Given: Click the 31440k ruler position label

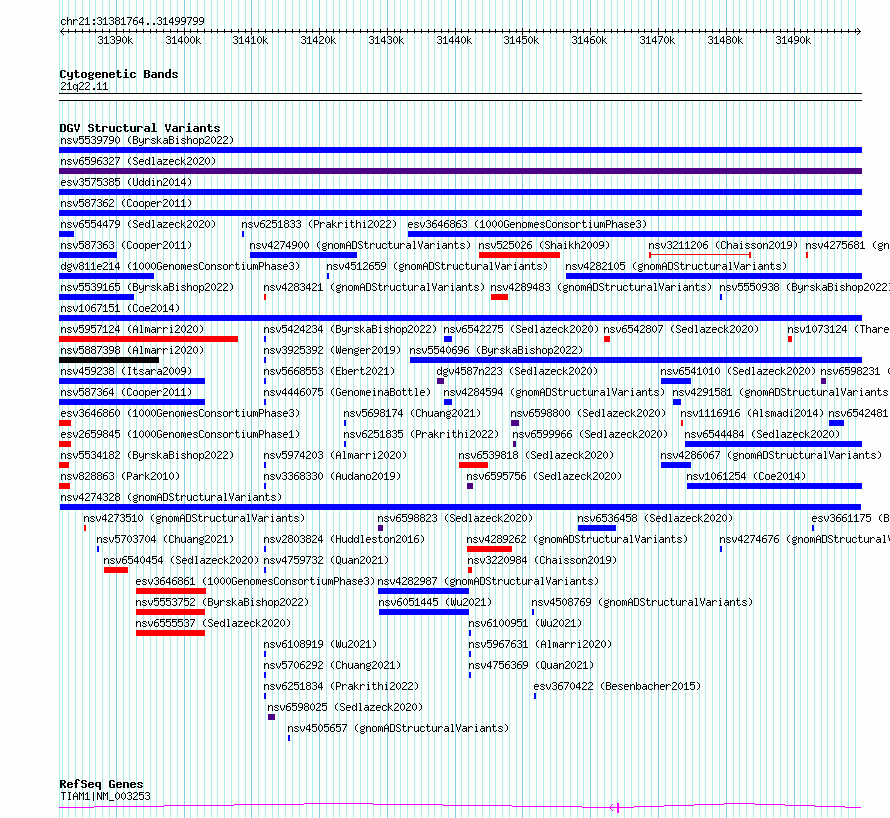Looking at the screenshot, I should (454, 40).
